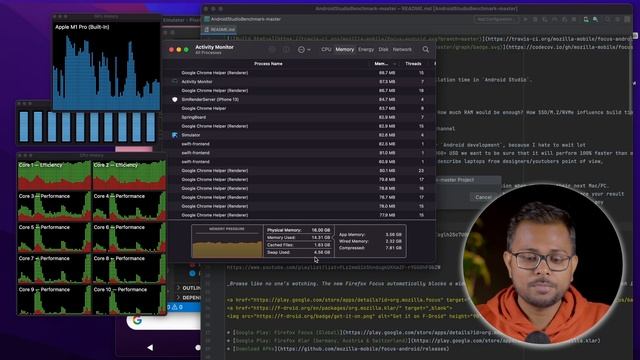Click the Core 3 Performance CPU graph

click(x=54, y=206)
